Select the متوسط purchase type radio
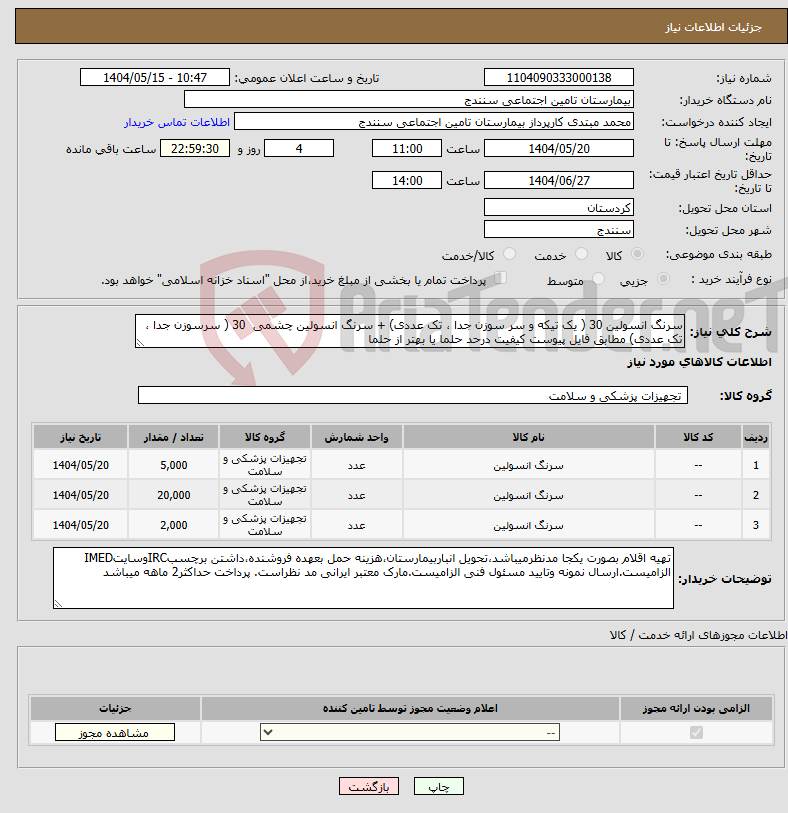Screen dimensions: 788x813 [598, 279]
